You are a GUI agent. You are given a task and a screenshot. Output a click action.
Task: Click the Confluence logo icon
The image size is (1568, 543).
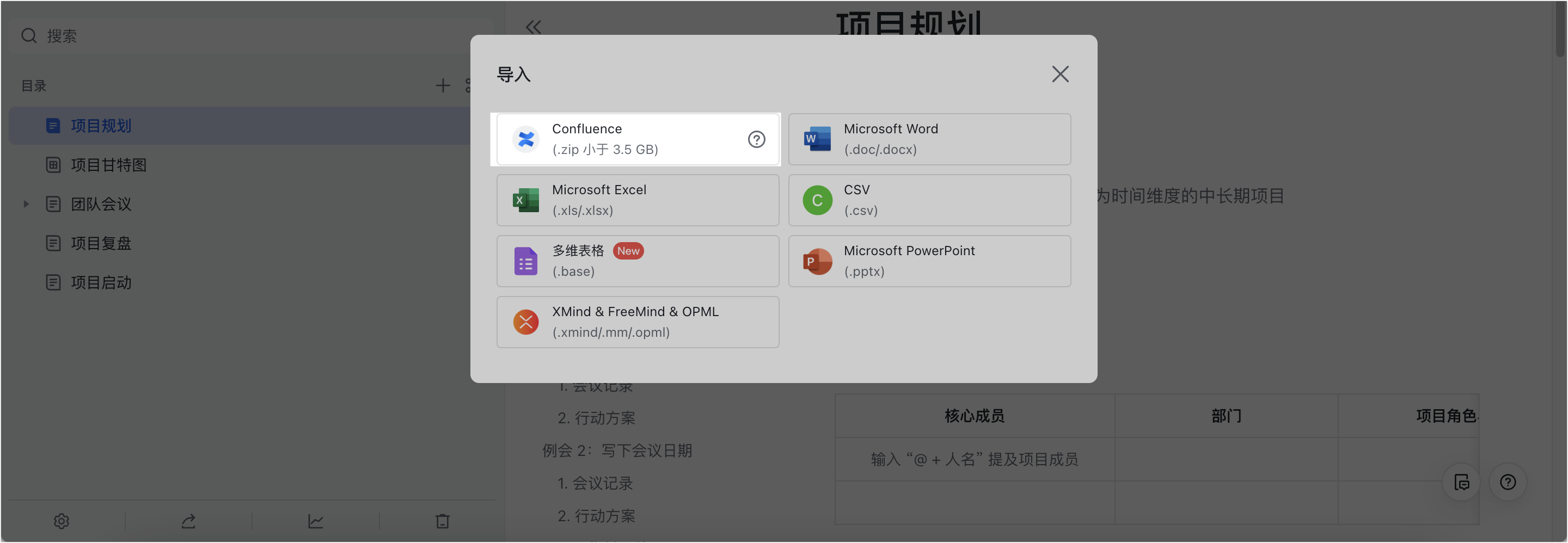point(525,139)
